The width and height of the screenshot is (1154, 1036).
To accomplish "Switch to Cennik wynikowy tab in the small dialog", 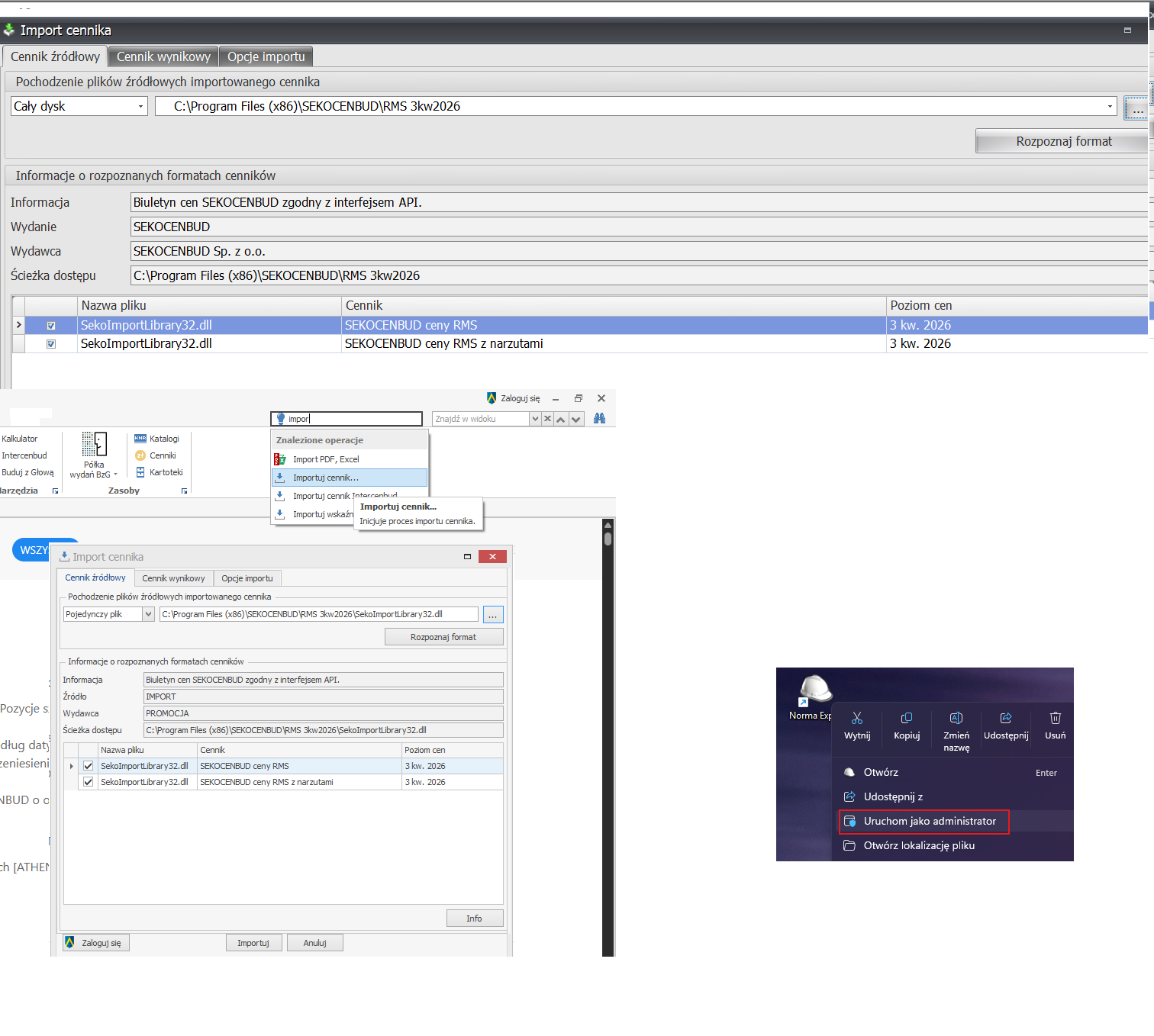I will pos(173,578).
